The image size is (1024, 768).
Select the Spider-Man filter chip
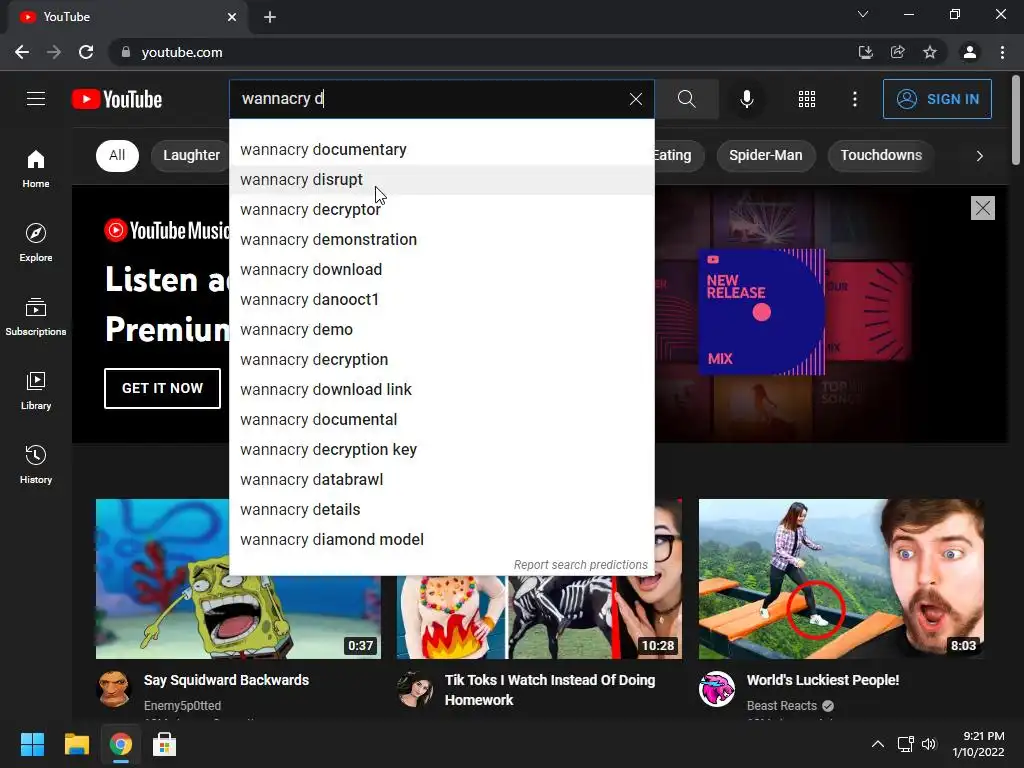click(x=766, y=155)
